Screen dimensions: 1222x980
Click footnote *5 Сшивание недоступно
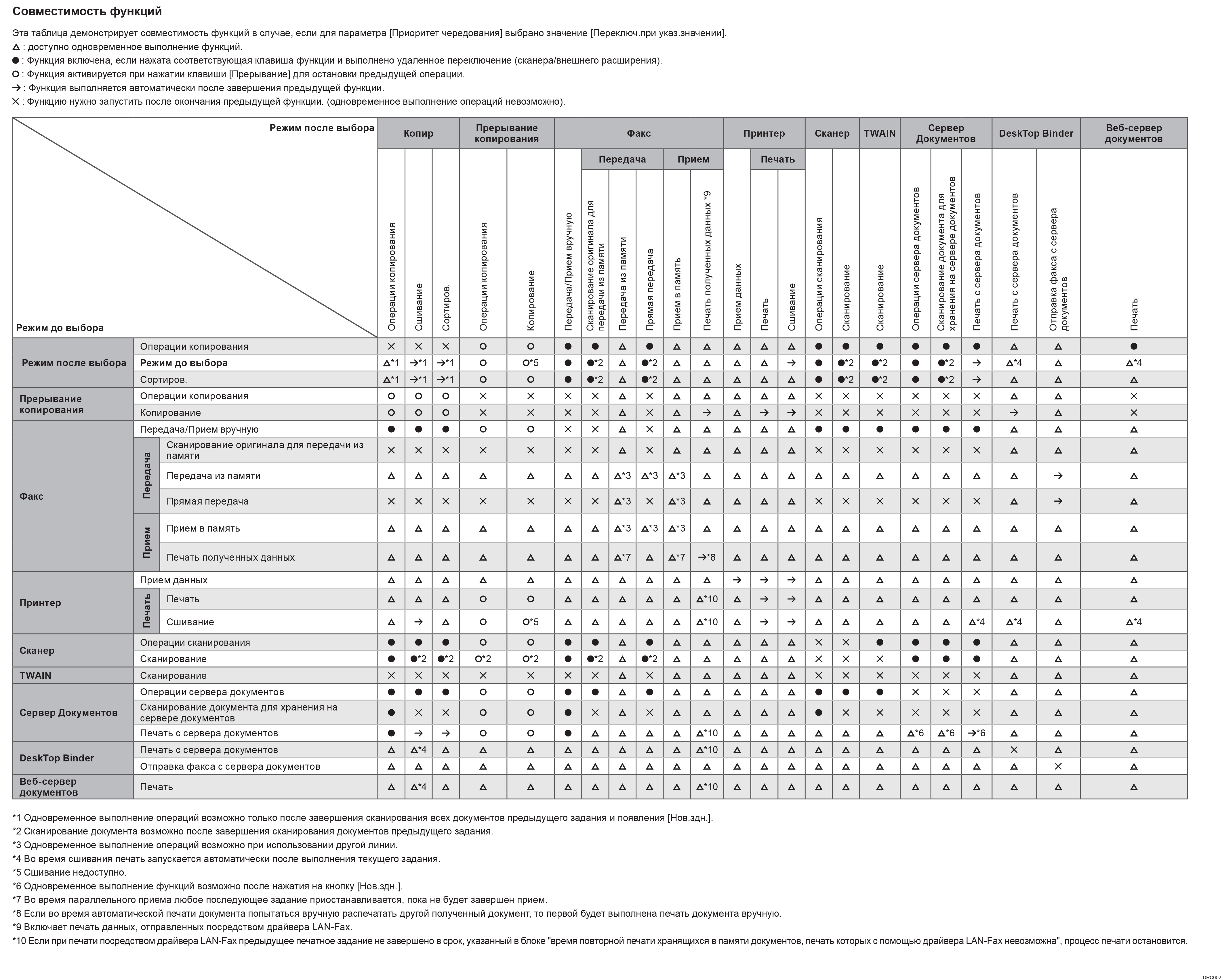[70, 872]
